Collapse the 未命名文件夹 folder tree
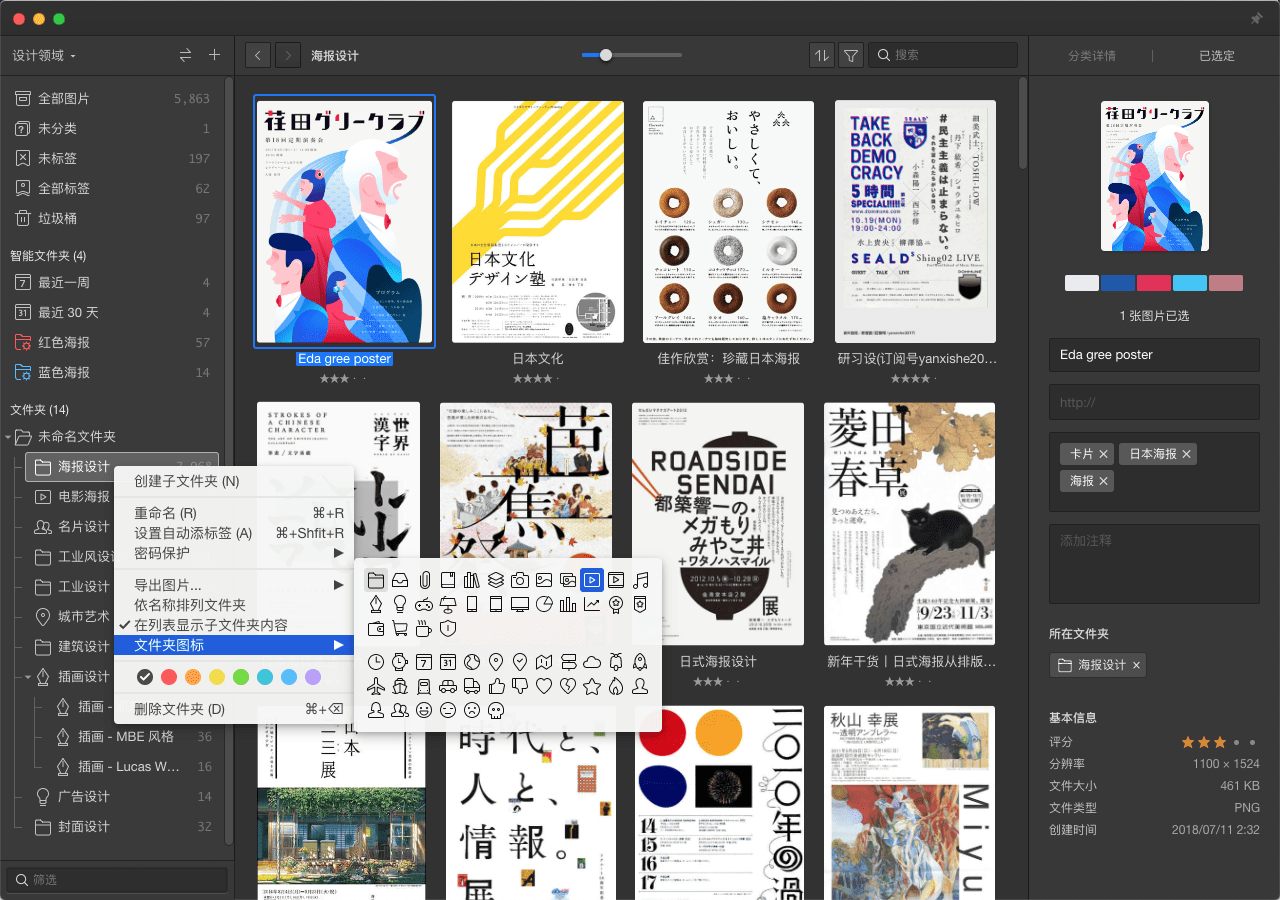1280x900 pixels. coord(9,437)
